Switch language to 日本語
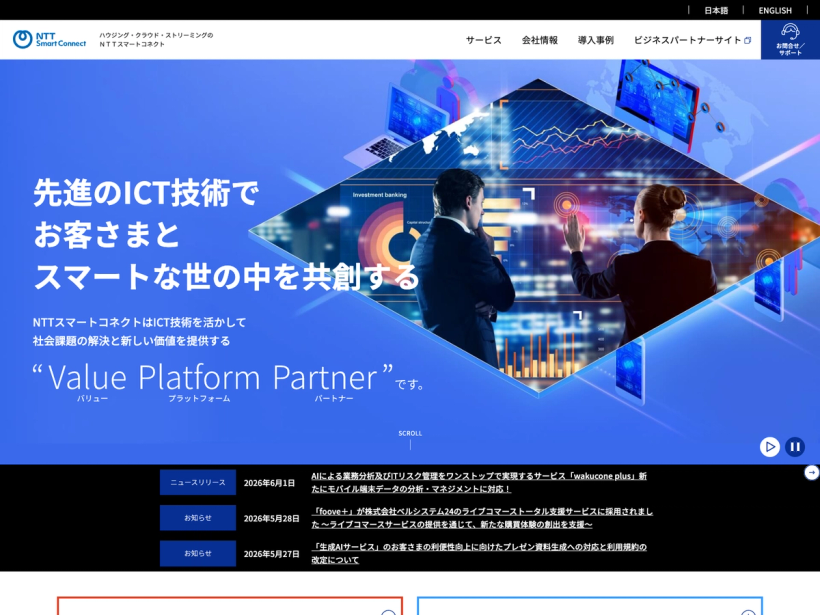Screen dimensions: 820x615 coord(716,10)
